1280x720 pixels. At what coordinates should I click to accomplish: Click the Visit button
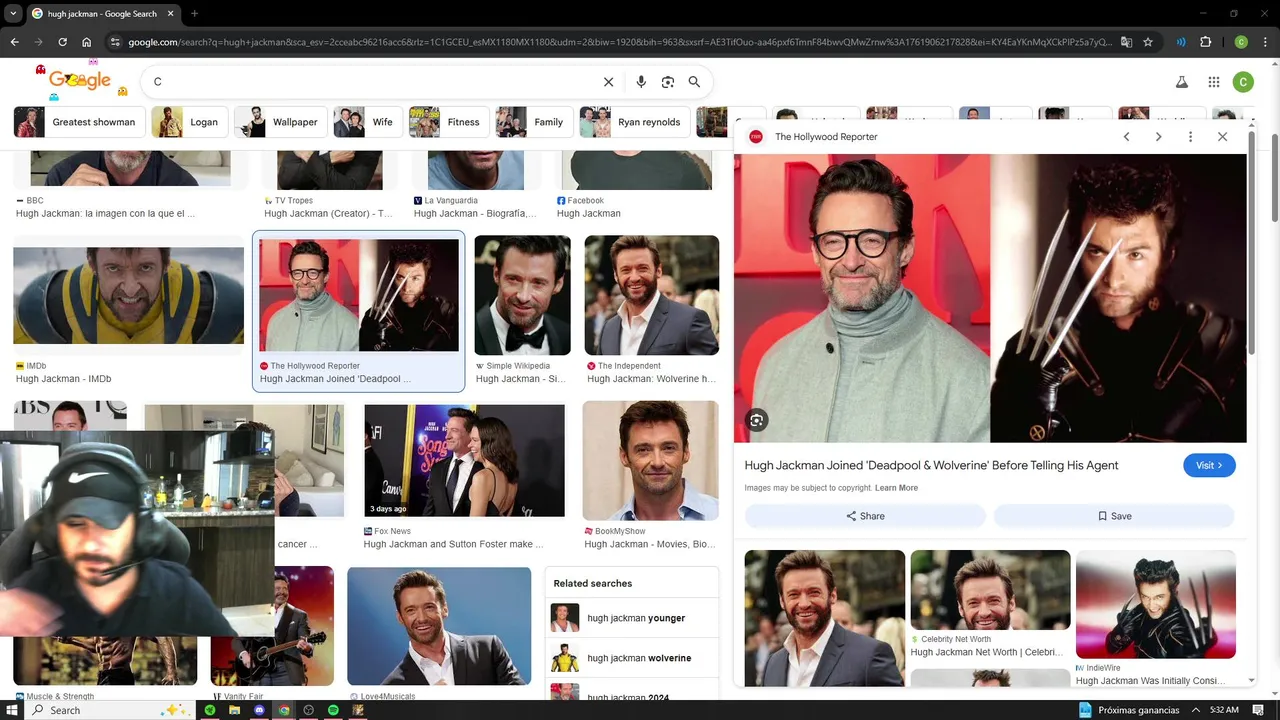1209,465
